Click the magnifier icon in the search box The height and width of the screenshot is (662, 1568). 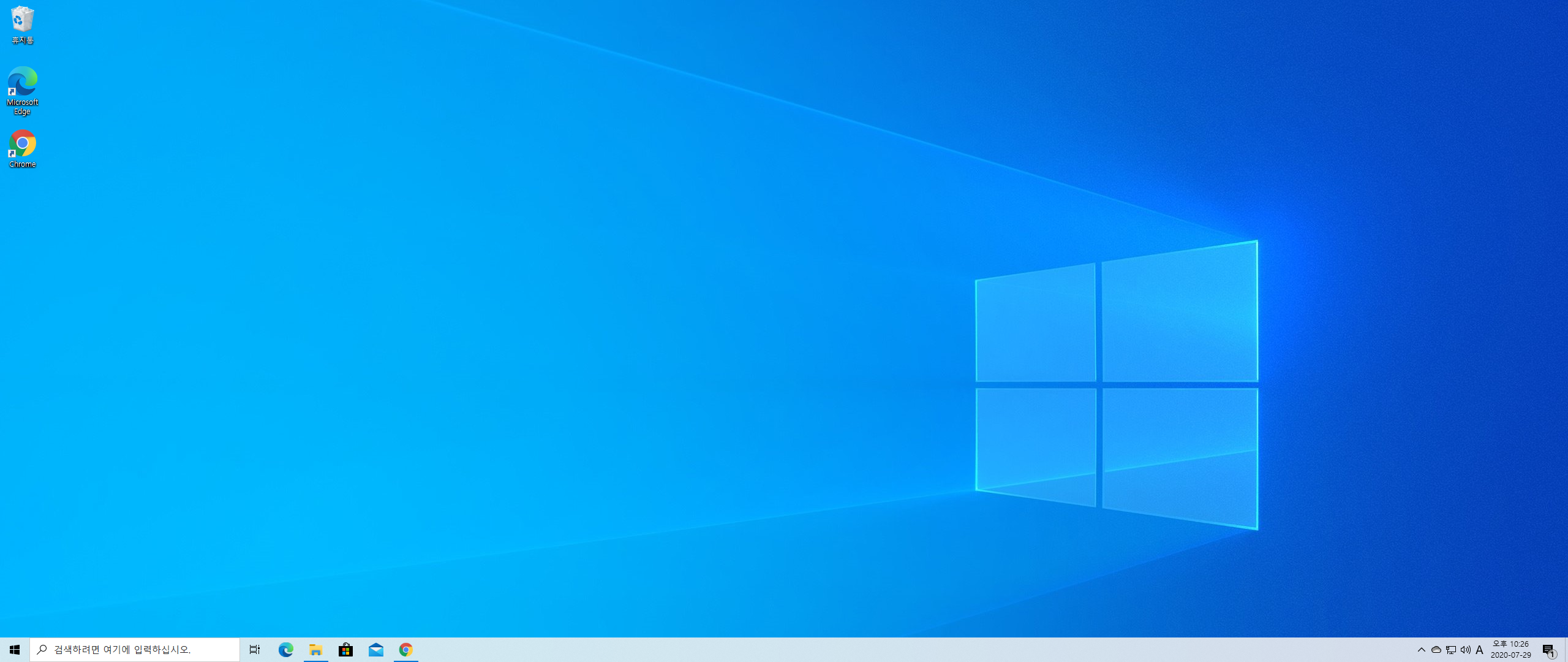42,650
